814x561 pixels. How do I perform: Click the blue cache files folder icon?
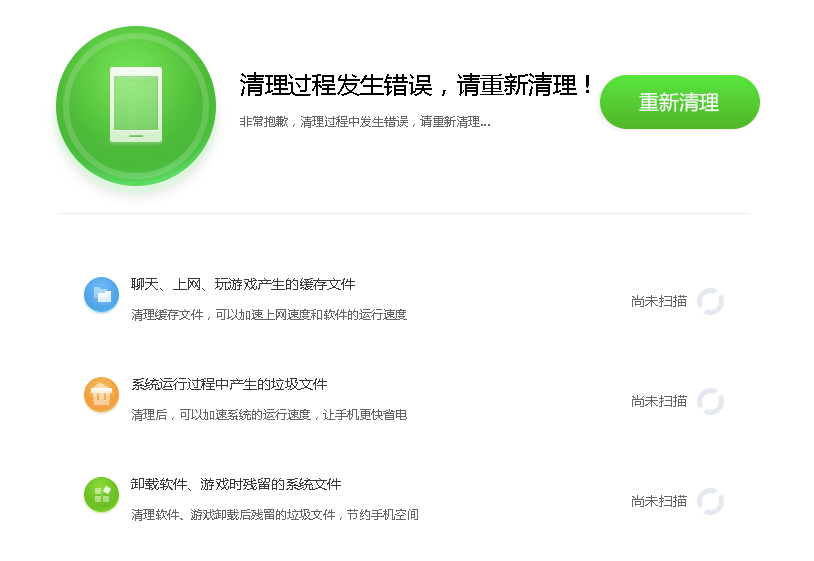101,294
